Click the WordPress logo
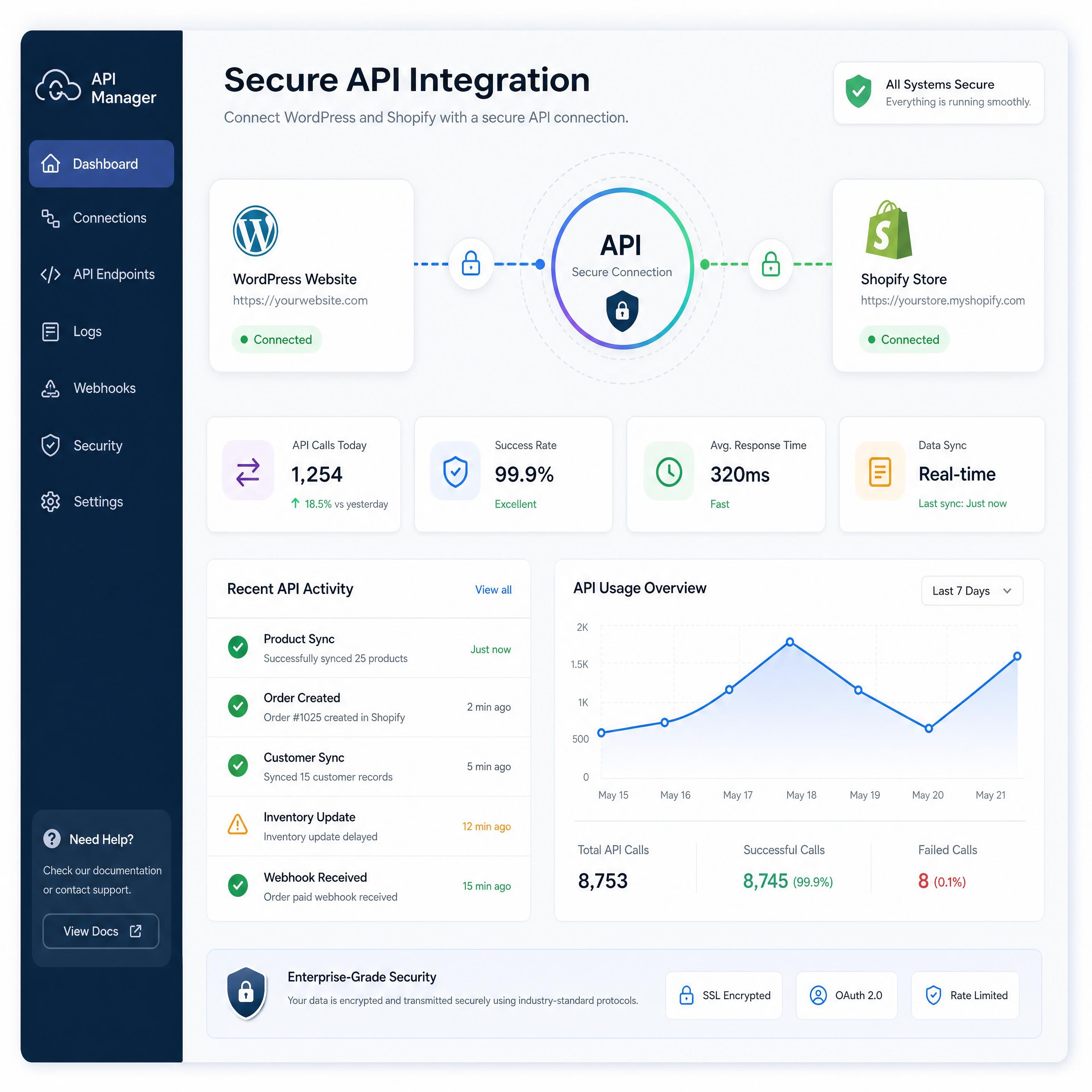 click(x=256, y=231)
